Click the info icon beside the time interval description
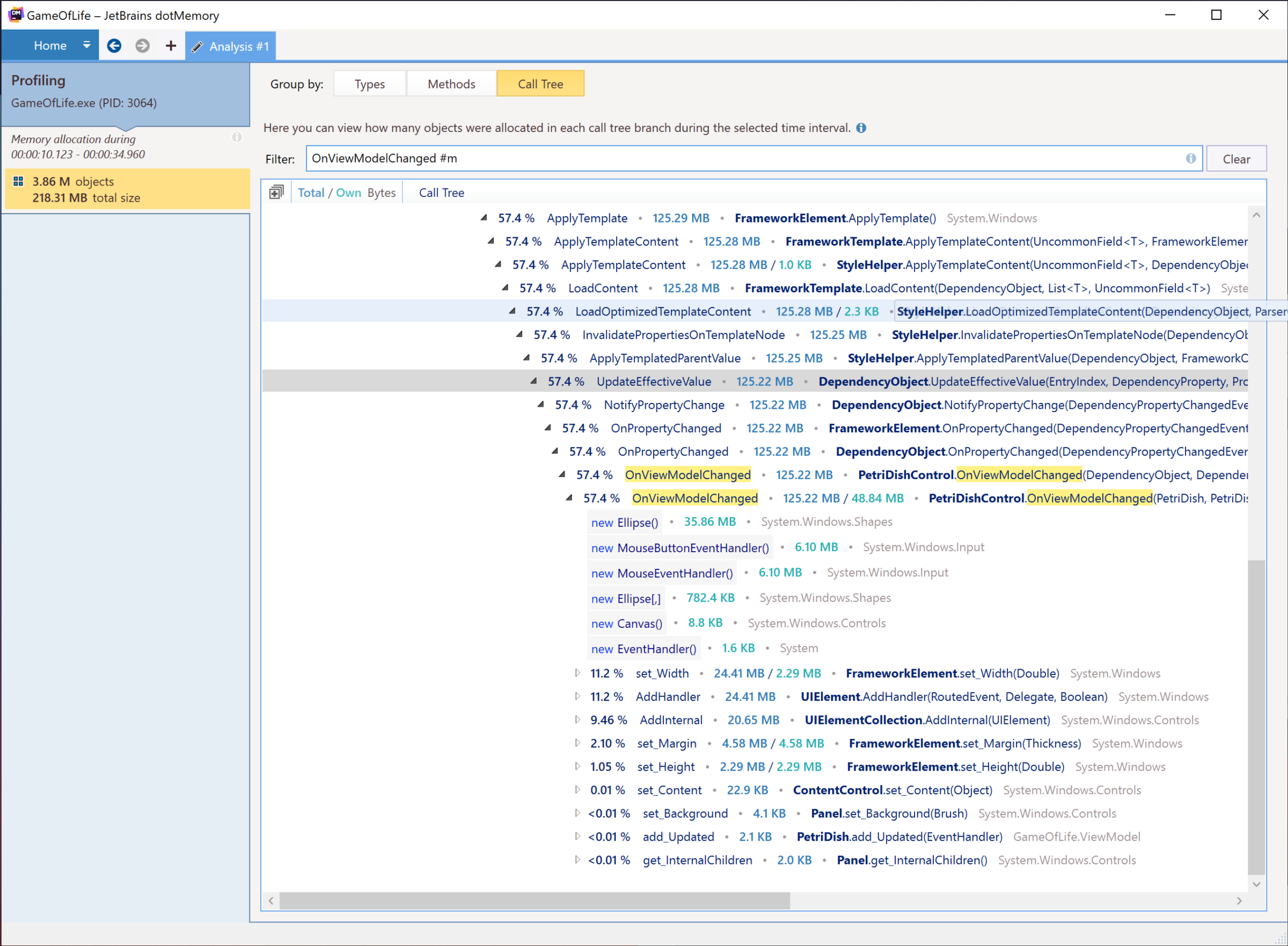 pos(861,128)
